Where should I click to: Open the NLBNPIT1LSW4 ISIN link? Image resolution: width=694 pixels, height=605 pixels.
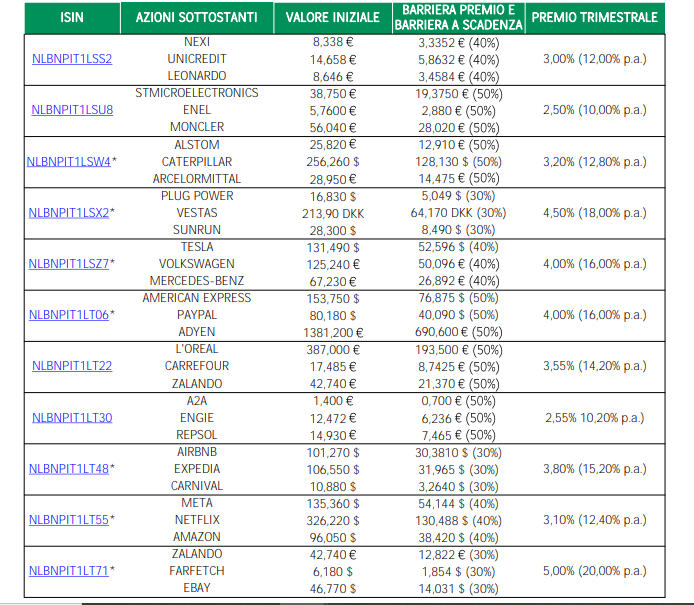(x=69, y=162)
